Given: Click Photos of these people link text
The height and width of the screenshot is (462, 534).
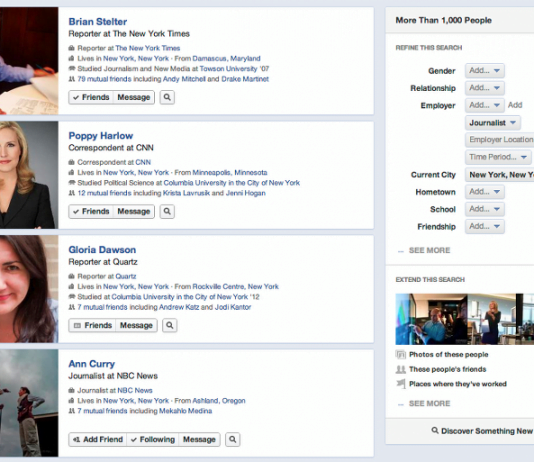Looking at the screenshot, I should click(449, 355).
